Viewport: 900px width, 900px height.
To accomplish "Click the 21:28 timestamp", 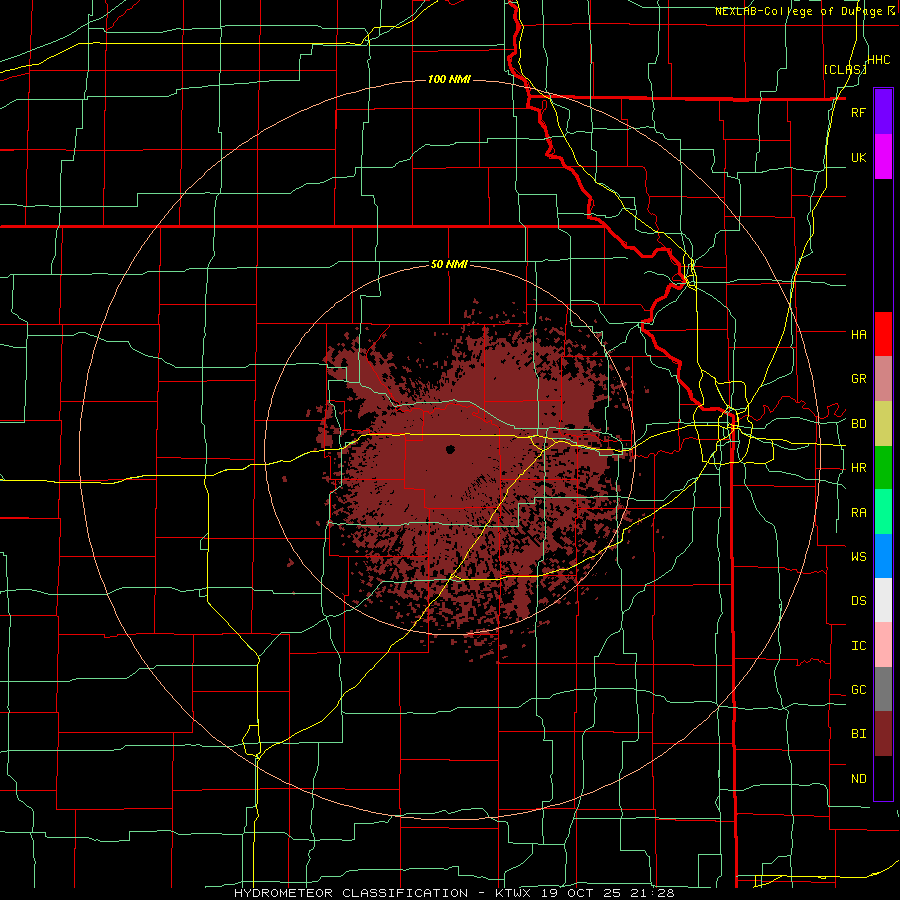I will (653, 893).
